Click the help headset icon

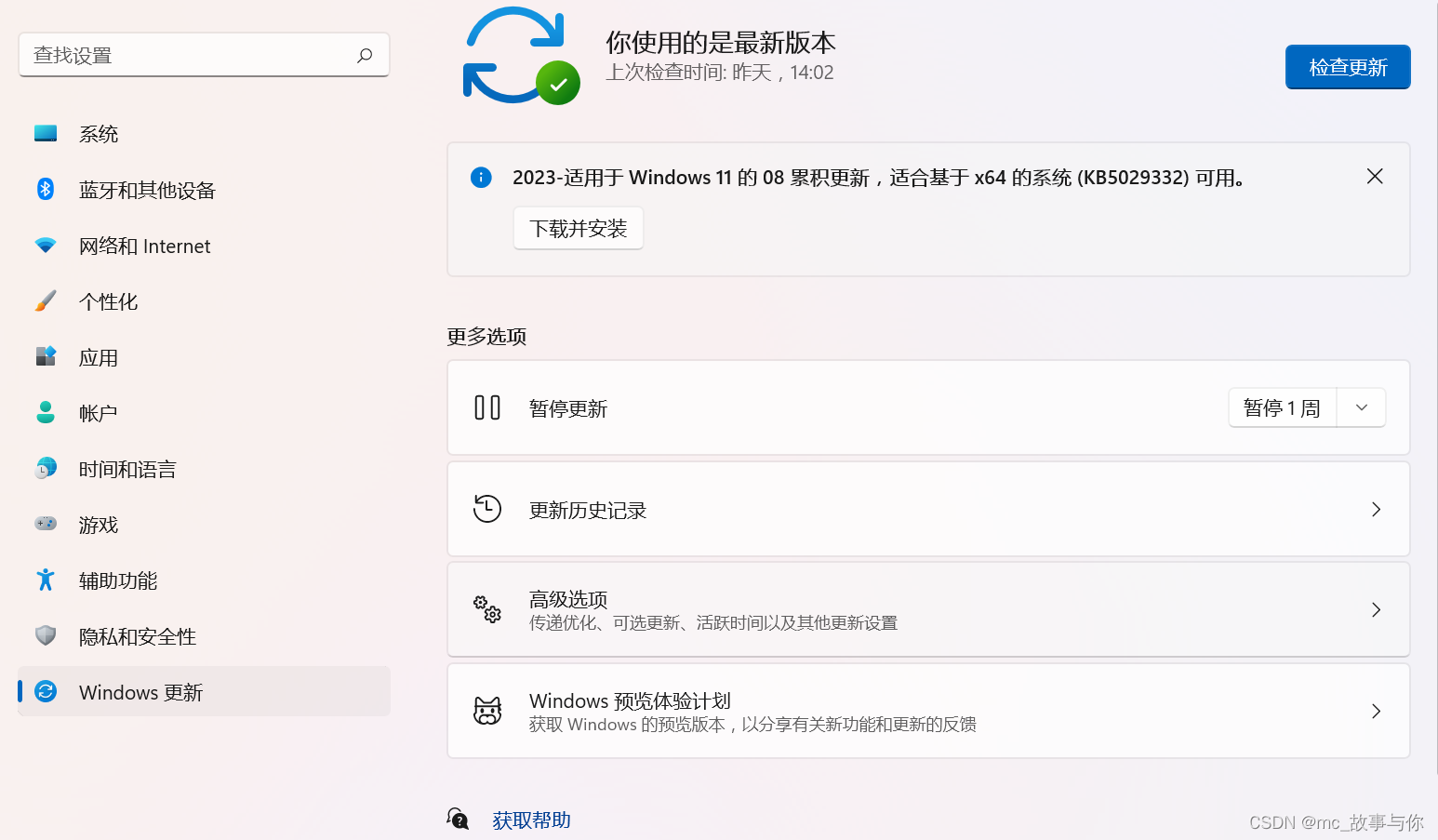pos(458,819)
